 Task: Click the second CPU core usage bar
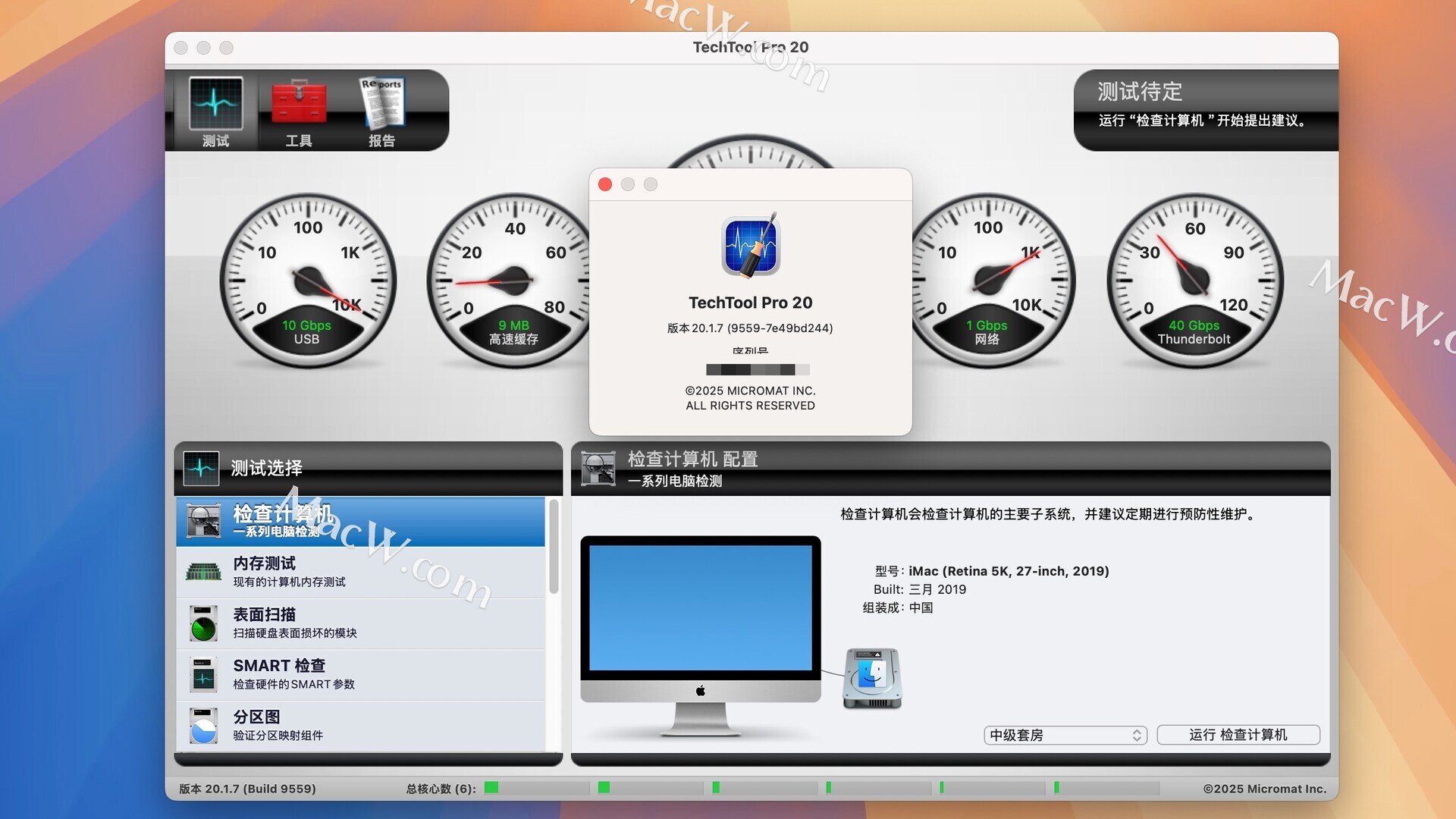[x=650, y=788]
